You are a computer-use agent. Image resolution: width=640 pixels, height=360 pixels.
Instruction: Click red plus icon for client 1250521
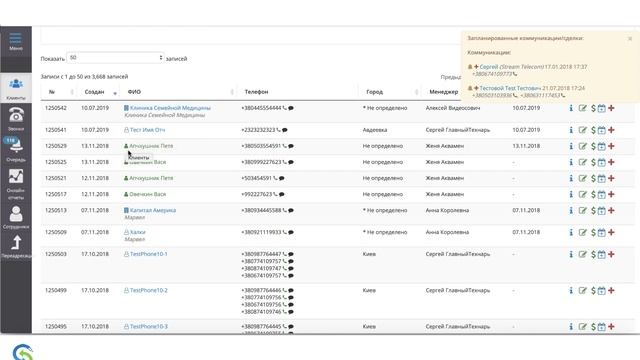coord(611,178)
